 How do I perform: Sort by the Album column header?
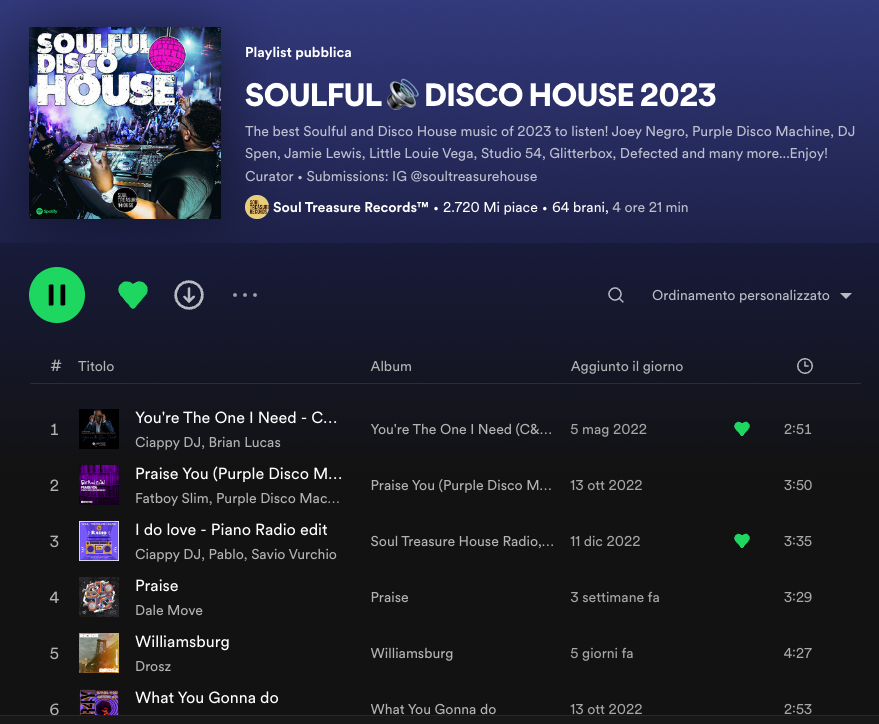click(391, 366)
